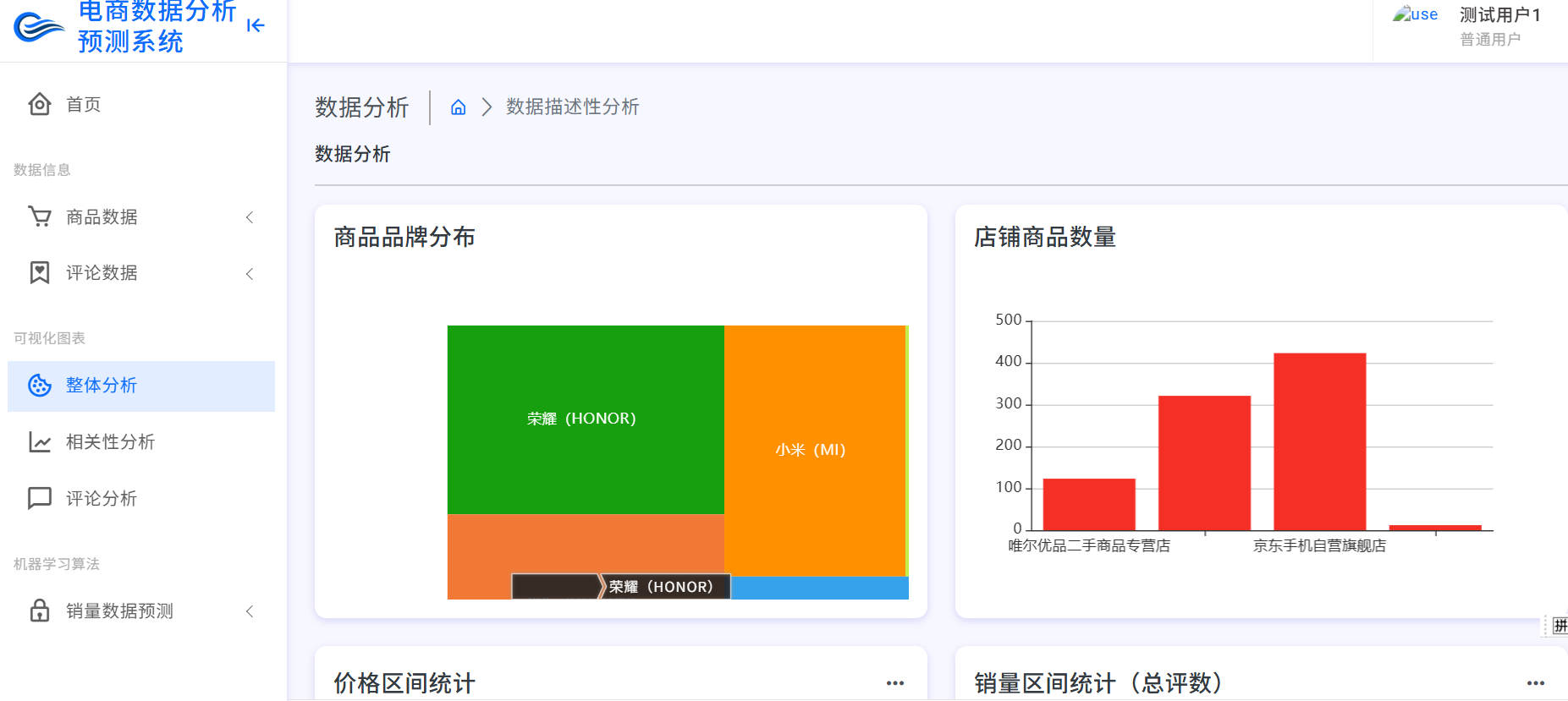Click the 数据分析 page heading by breadcrumb
This screenshot has width=1568, height=701.
point(362,107)
